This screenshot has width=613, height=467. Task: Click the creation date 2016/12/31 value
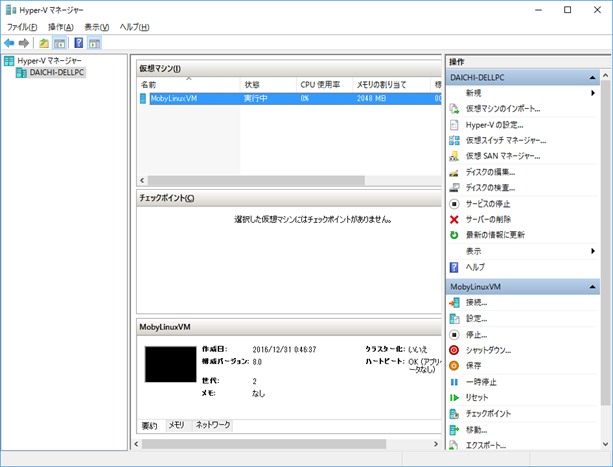[284, 349]
